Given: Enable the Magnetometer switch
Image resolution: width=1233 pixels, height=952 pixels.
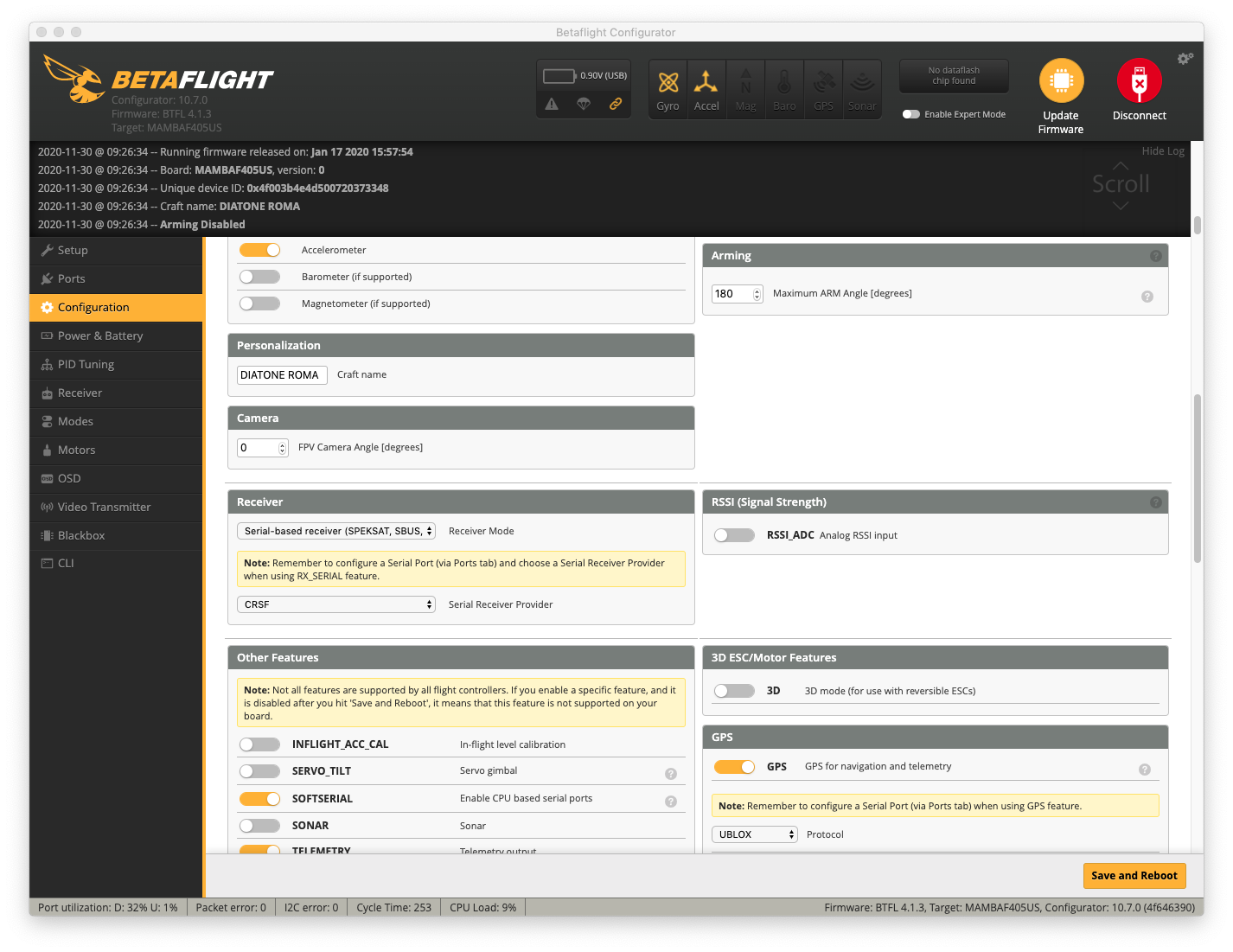Looking at the screenshot, I should pos(259,303).
